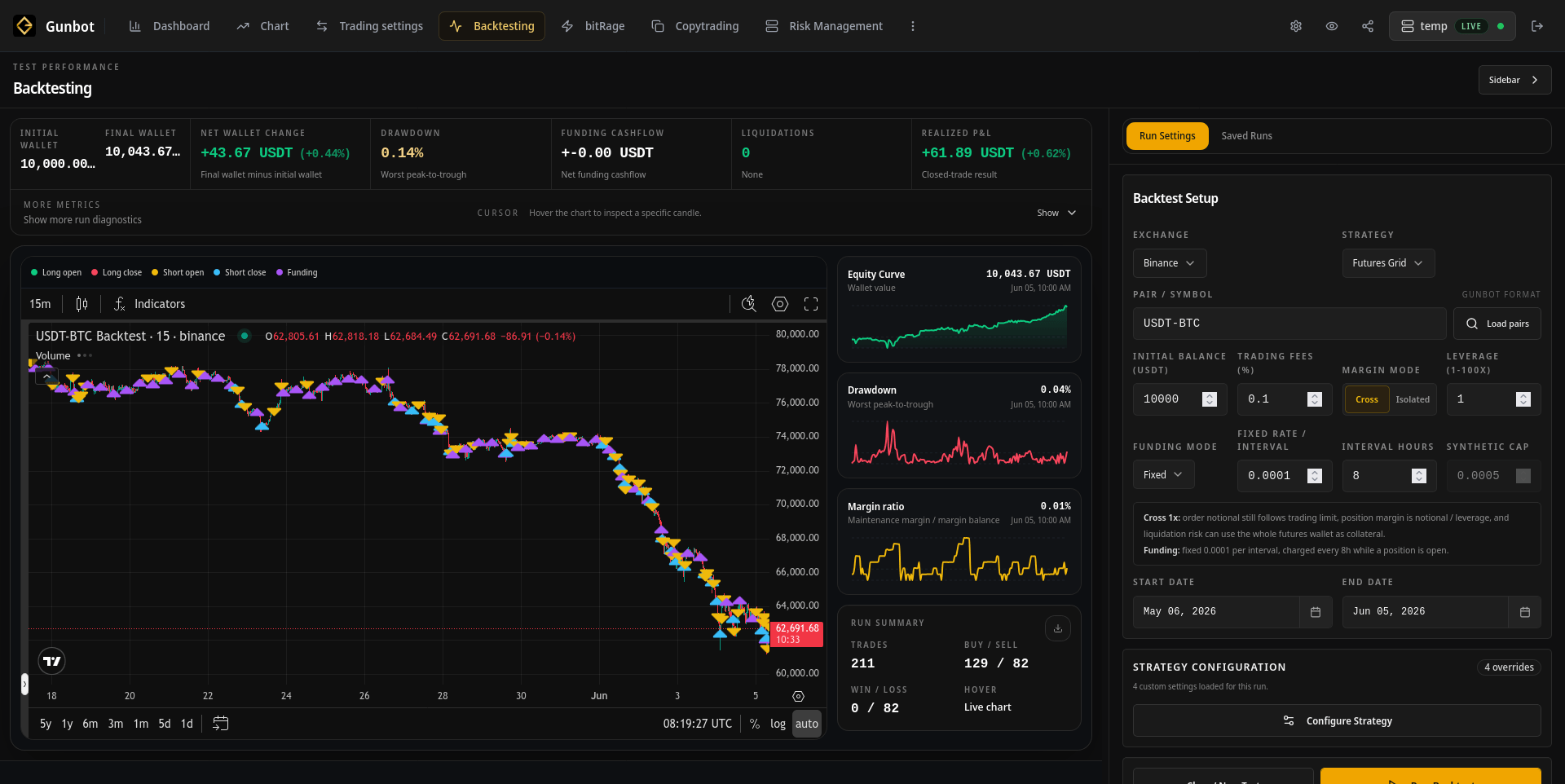Image resolution: width=1565 pixels, height=784 pixels.
Task: Open the Dashboard tab
Action: pos(170,26)
